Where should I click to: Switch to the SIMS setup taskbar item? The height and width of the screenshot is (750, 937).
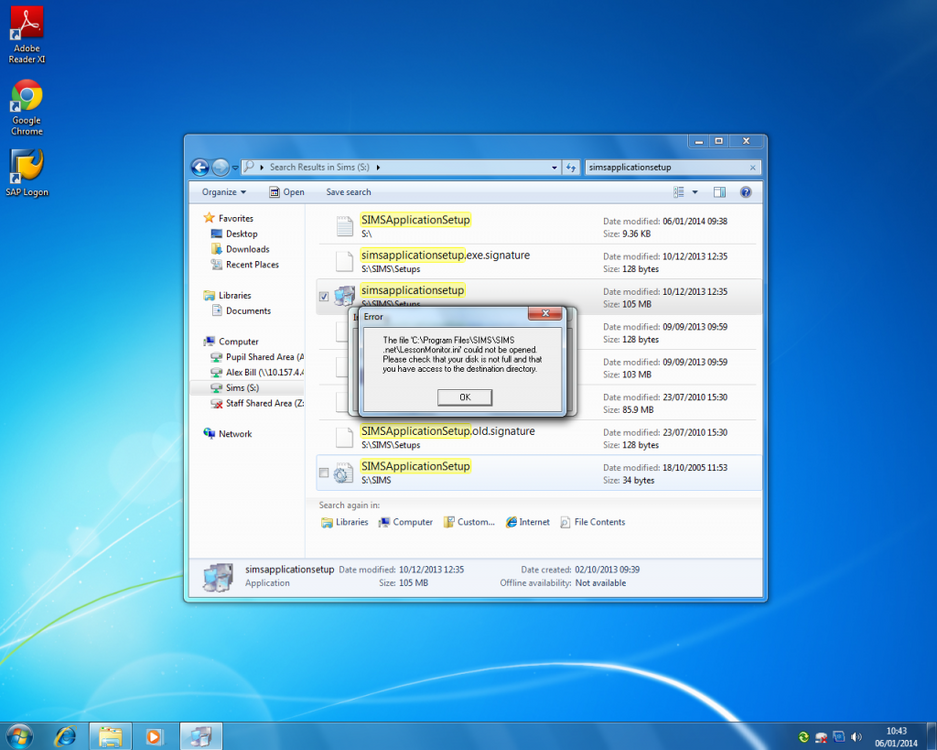(201, 736)
